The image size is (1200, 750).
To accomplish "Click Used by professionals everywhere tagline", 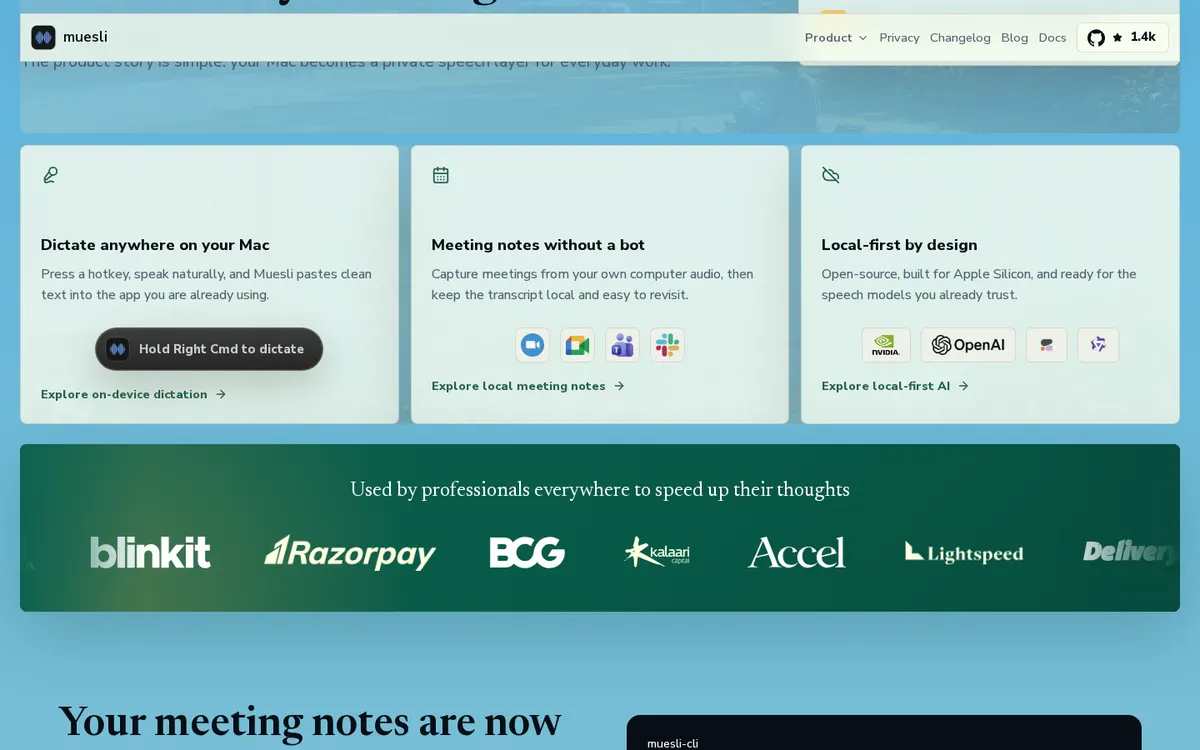I will click(x=600, y=489).
